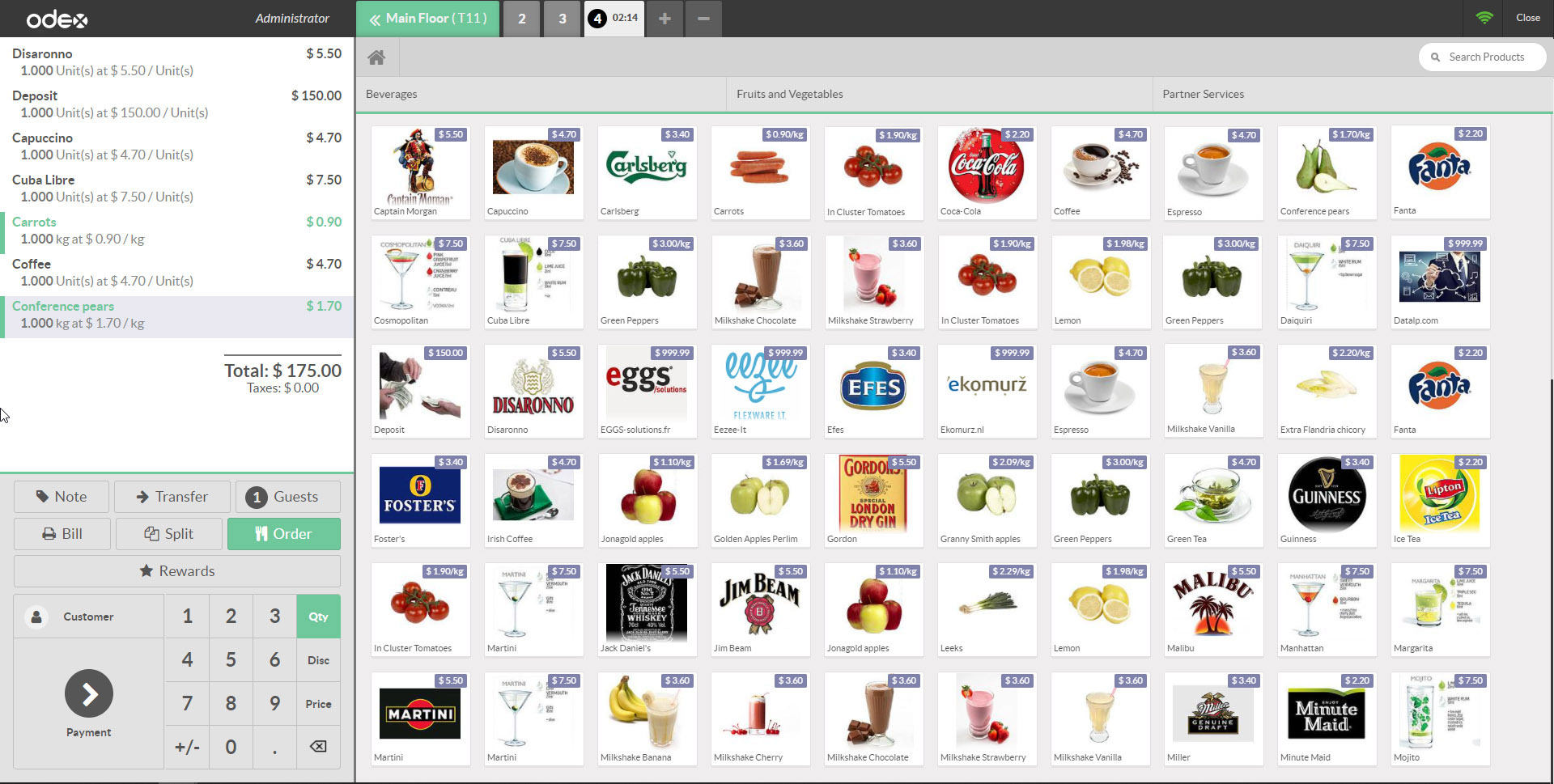The image size is (1554, 784).
Task: Add Minute Maid to the order
Action: tap(1327, 718)
